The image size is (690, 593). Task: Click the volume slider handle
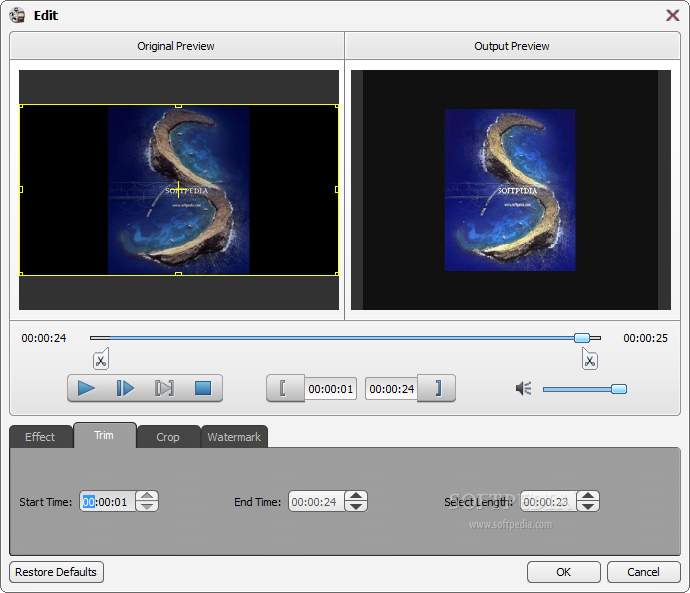619,389
